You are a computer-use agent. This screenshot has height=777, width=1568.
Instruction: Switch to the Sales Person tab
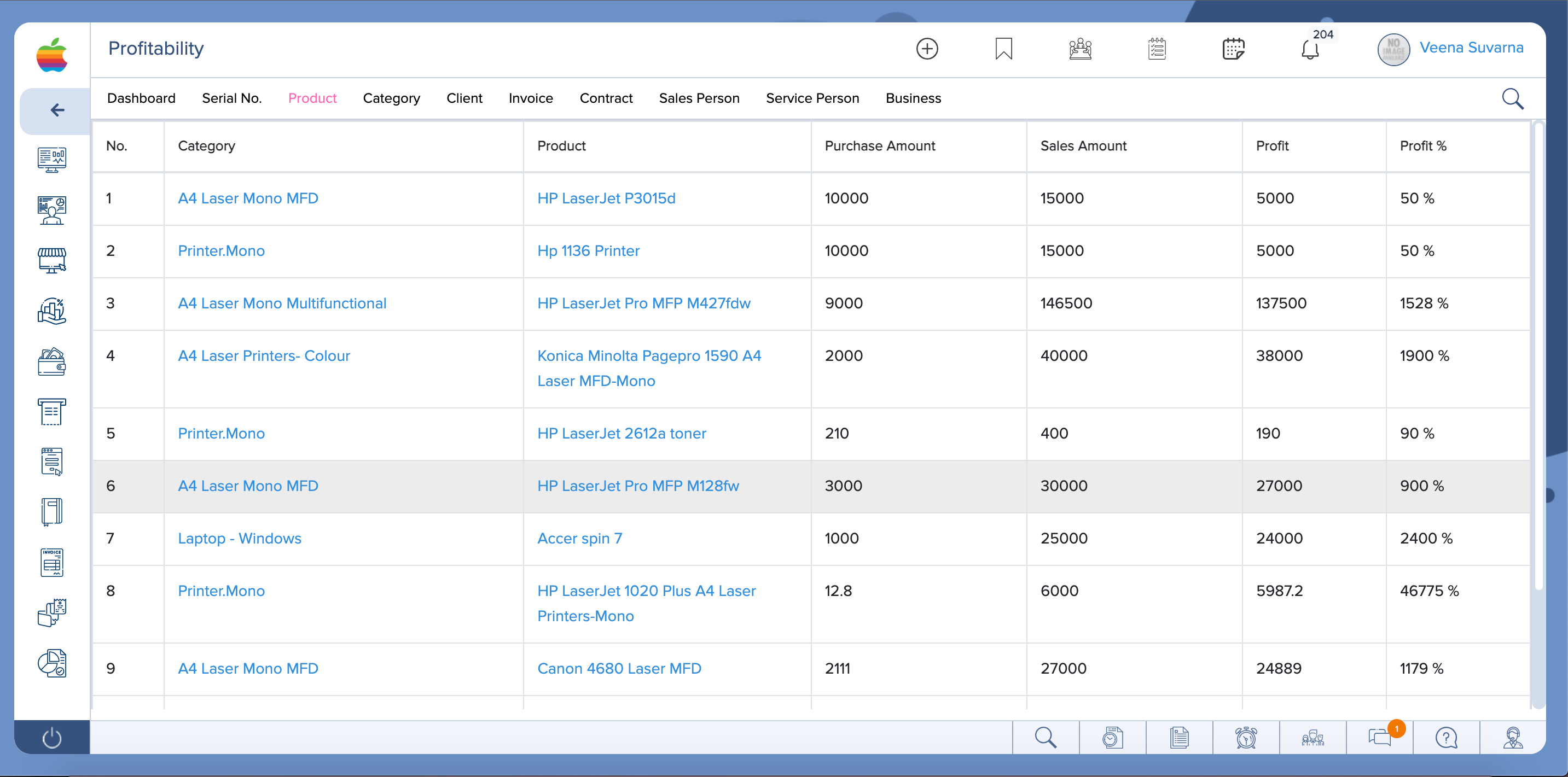[699, 98]
